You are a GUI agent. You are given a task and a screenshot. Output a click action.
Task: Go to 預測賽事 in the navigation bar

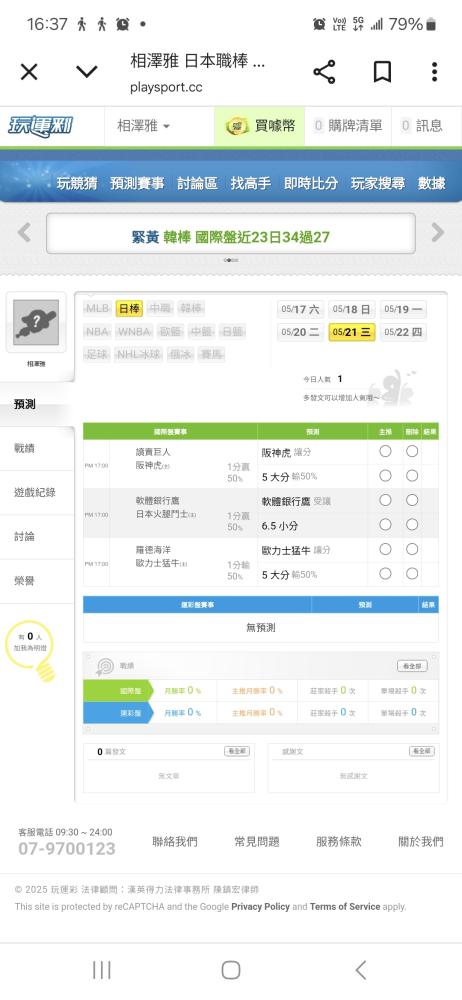tap(137, 184)
